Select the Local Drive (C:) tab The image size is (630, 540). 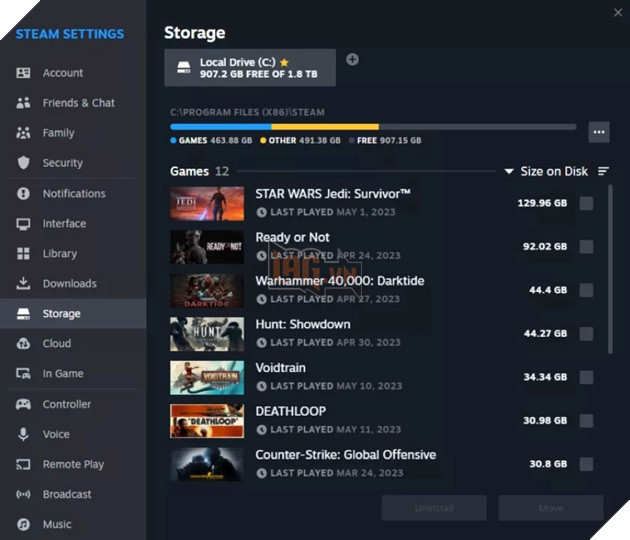[x=250, y=68]
